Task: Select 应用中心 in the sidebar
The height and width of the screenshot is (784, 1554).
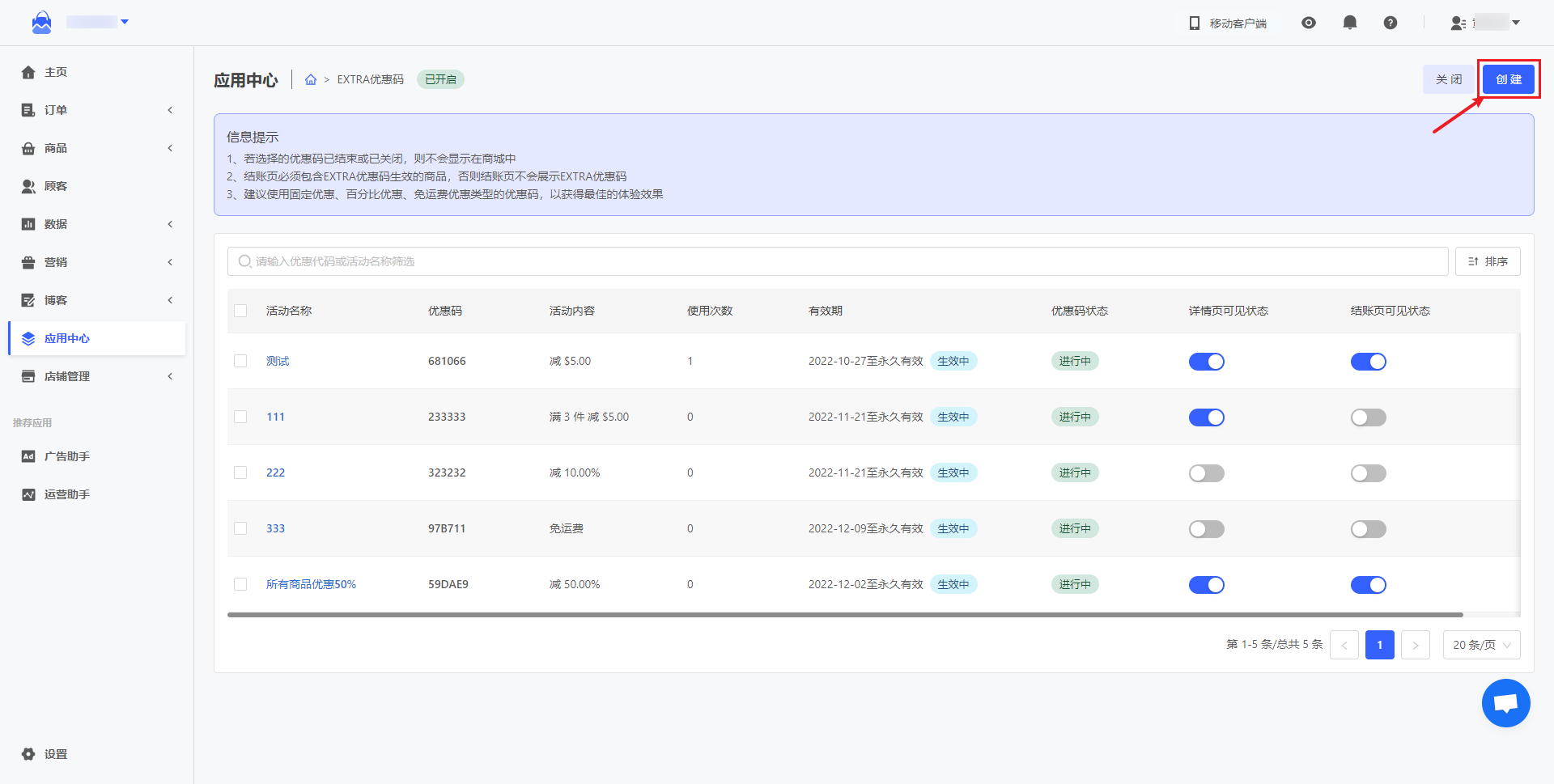Action: point(97,338)
